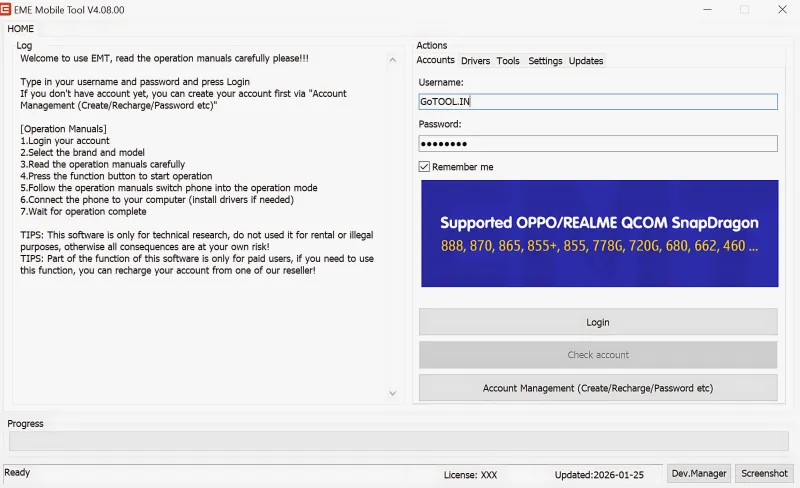Image resolution: width=800 pixels, height=488 pixels.
Task: Go to the Updates tab
Action: click(x=586, y=61)
